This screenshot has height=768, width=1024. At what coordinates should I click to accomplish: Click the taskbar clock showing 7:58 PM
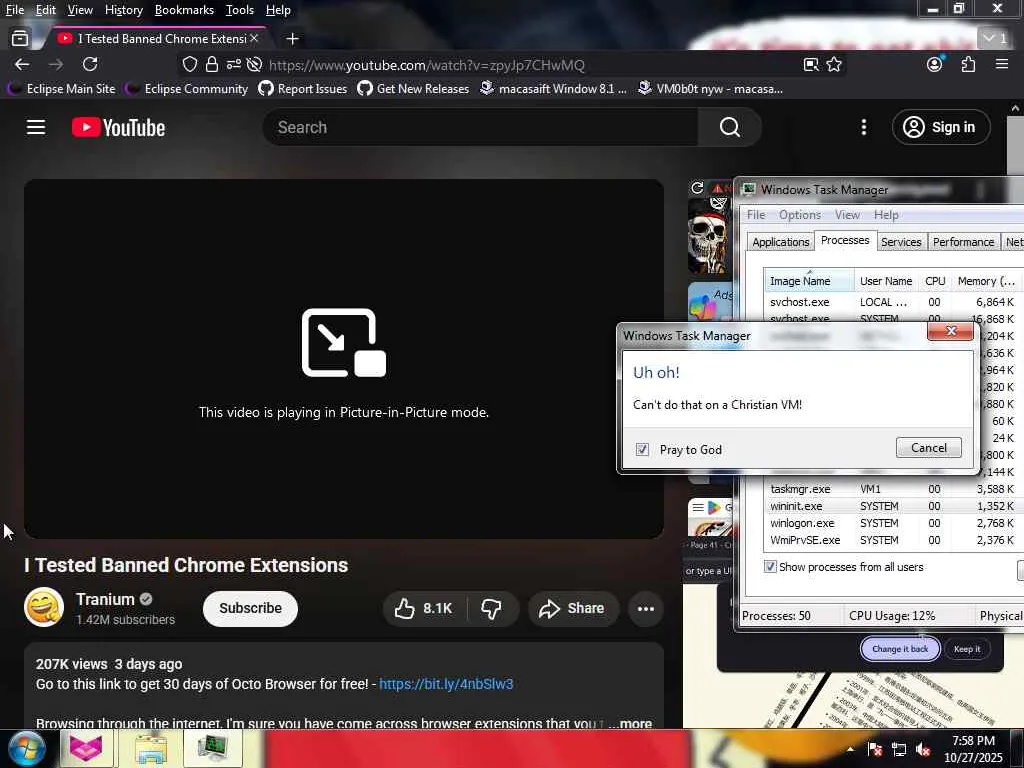coord(973,749)
